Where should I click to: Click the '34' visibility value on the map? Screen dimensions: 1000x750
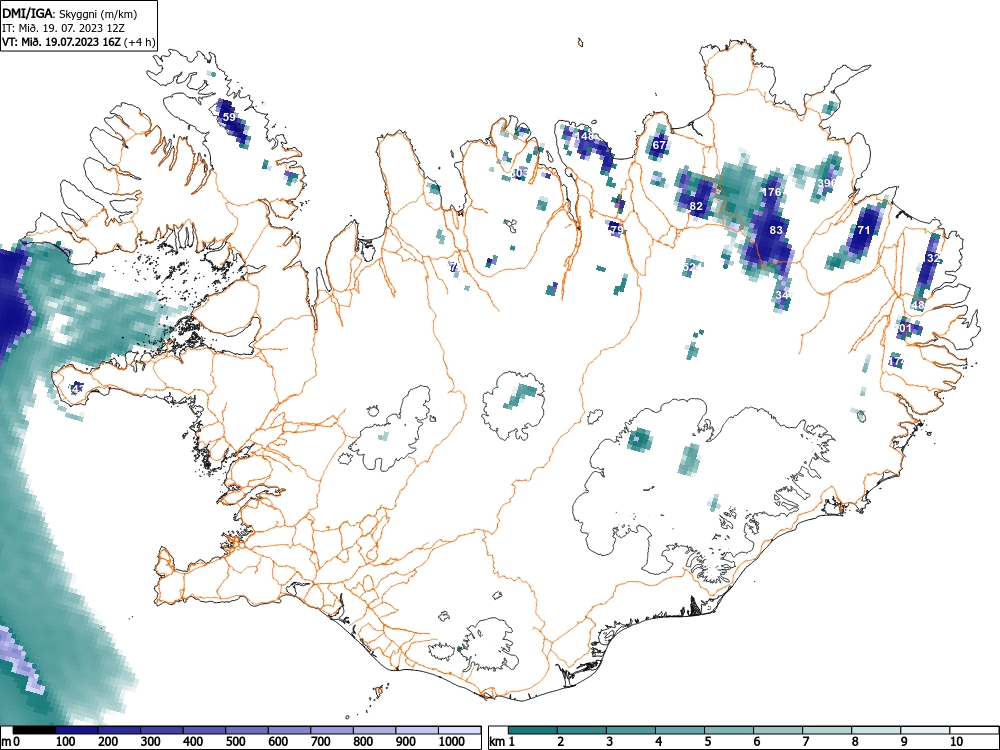pos(783,295)
